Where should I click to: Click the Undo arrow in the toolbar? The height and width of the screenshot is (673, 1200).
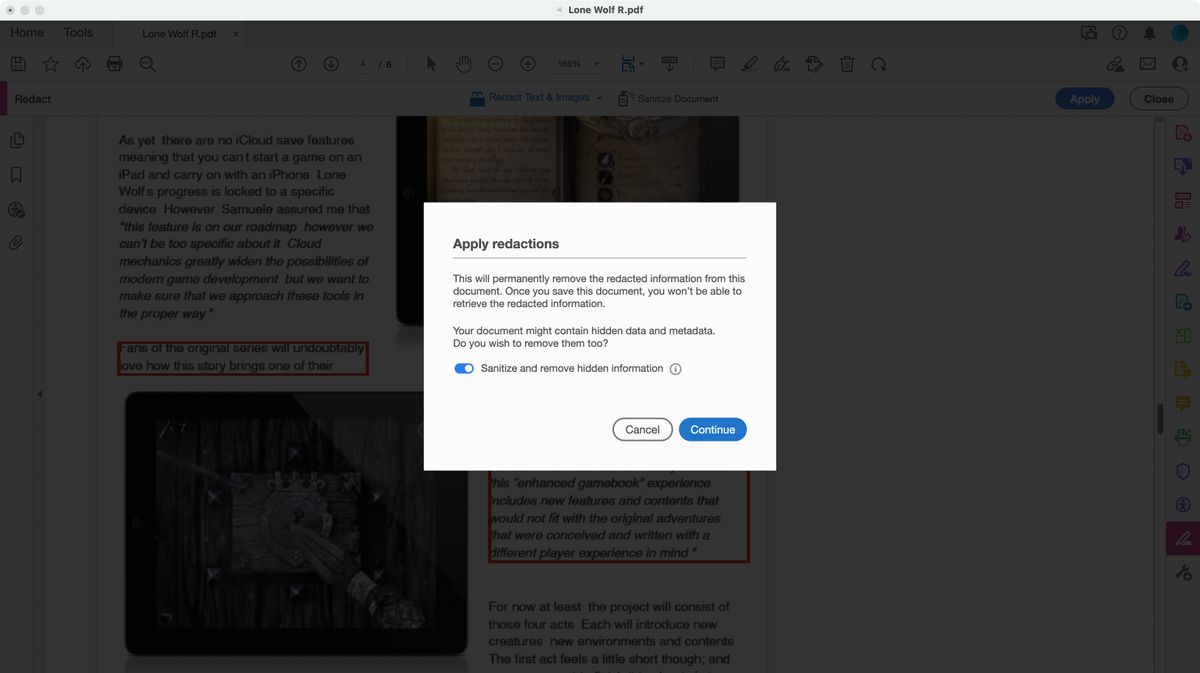(879, 63)
